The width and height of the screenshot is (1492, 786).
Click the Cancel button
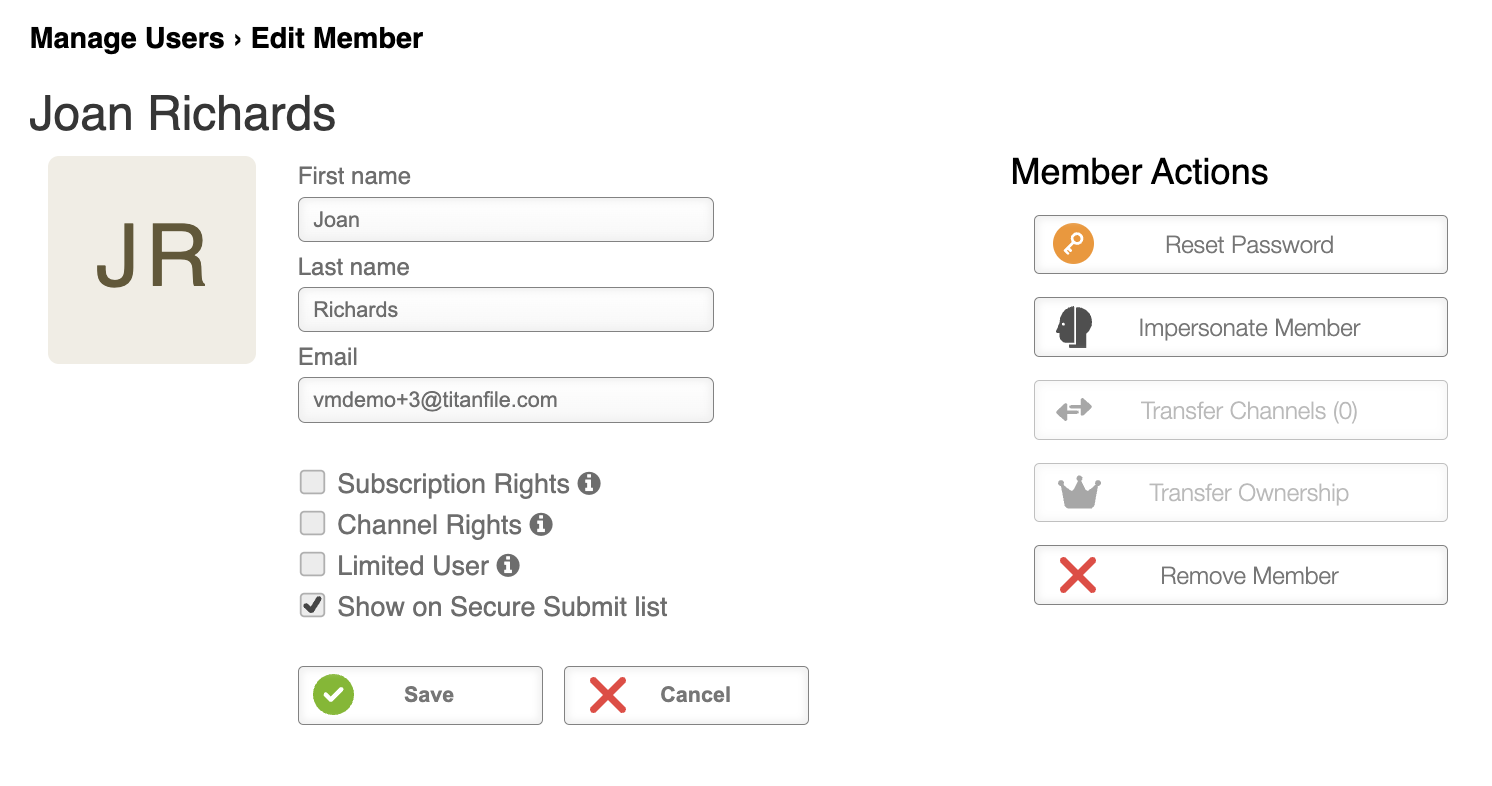[686, 695]
